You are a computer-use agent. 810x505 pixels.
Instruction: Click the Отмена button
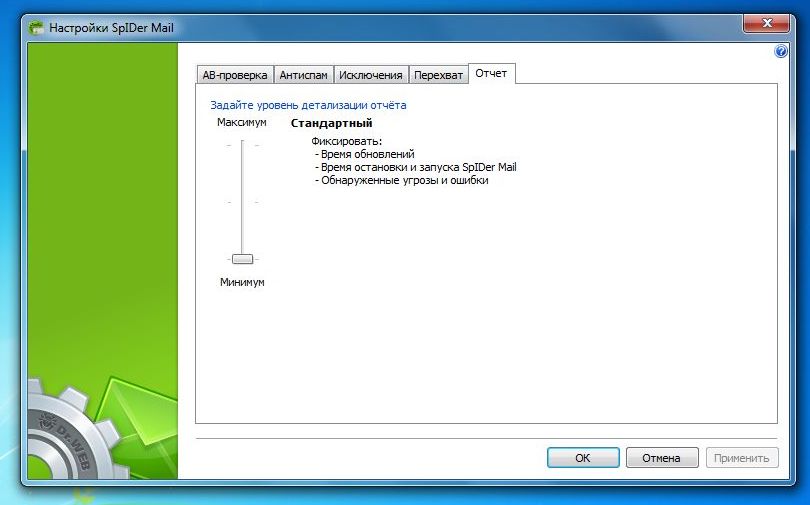(661, 458)
